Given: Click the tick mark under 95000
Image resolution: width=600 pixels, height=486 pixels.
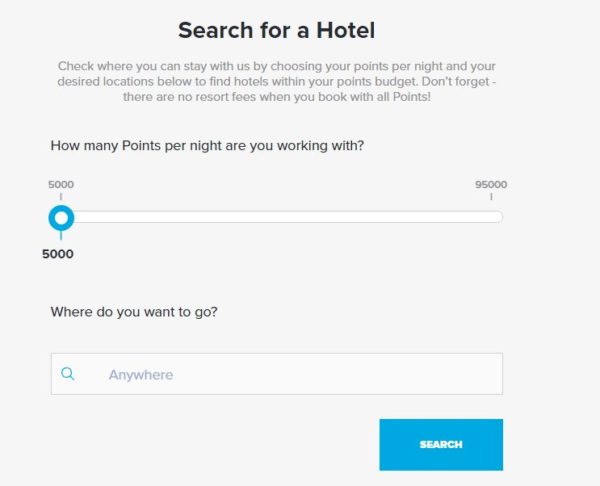Looking at the screenshot, I should click(491, 196).
